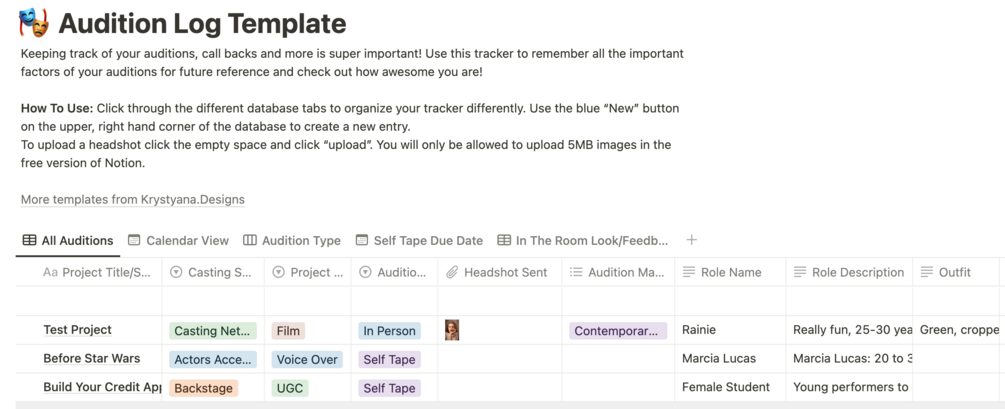Viewport: 1005px width, 409px height.
Task: Click the Outfit column header
Action: pos(954,272)
